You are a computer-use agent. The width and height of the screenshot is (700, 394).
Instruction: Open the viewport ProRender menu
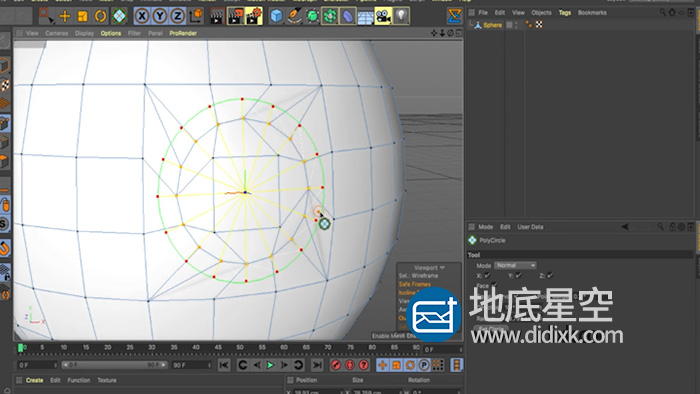pyautogui.click(x=183, y=33)
